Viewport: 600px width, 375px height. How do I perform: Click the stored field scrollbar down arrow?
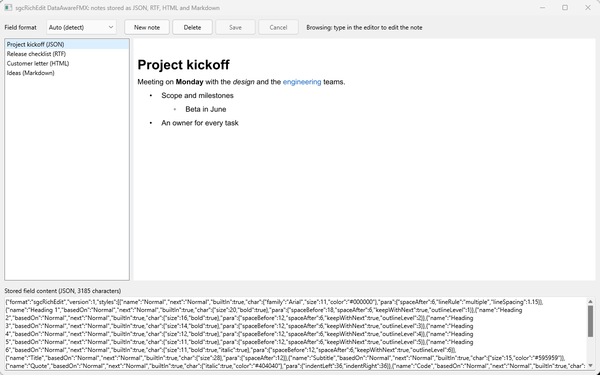click(590, 365)
